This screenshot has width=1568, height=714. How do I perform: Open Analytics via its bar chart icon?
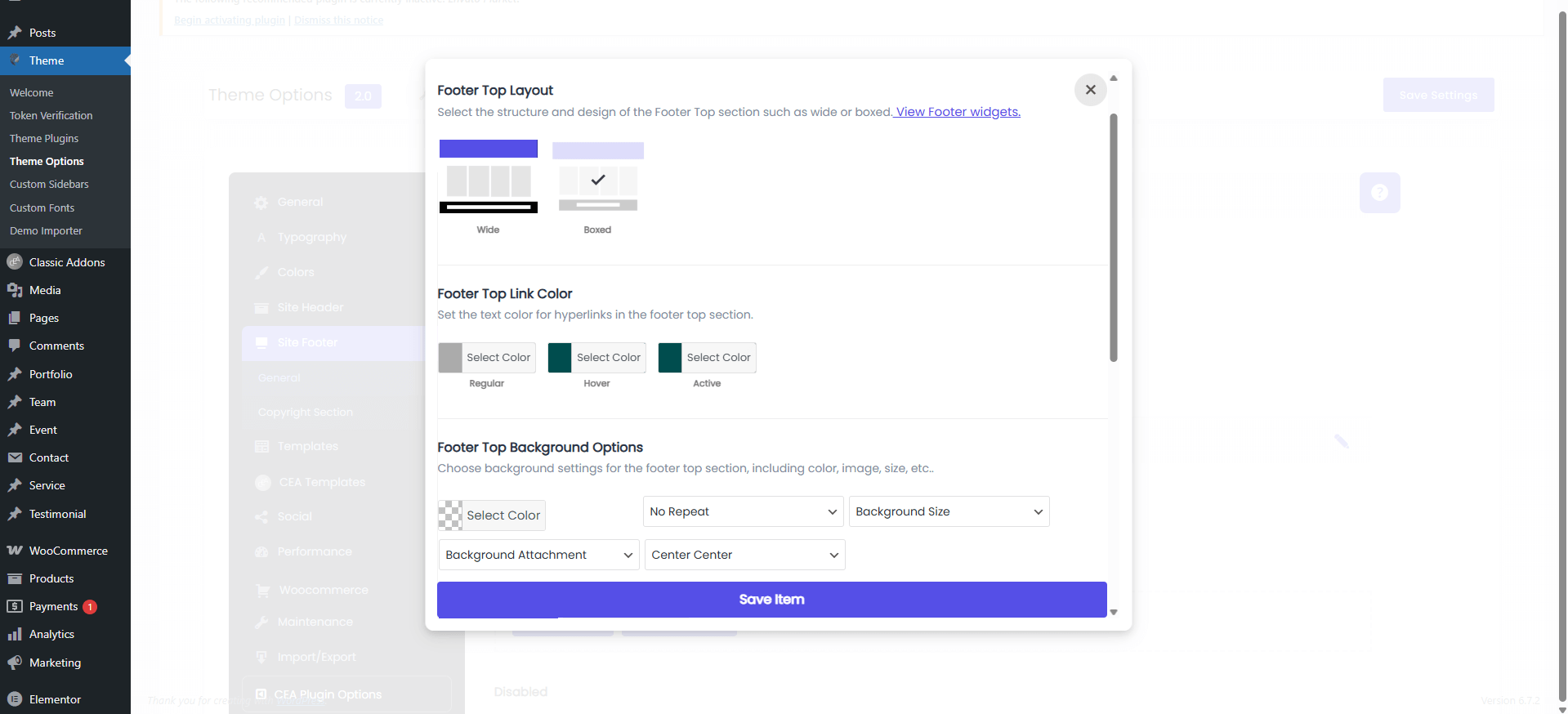(x=15, y=635)
